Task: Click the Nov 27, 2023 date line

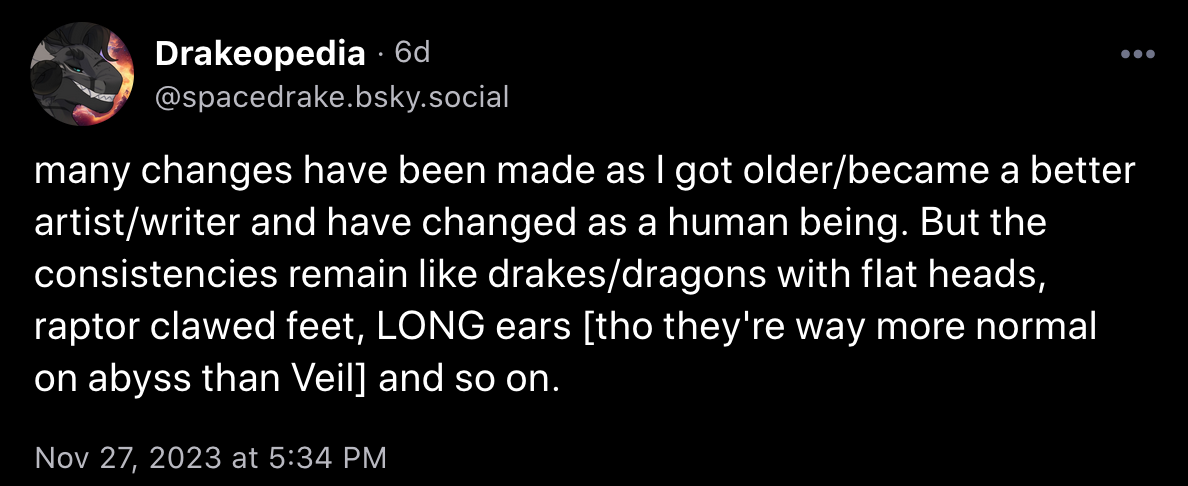Action: (211, 458)
